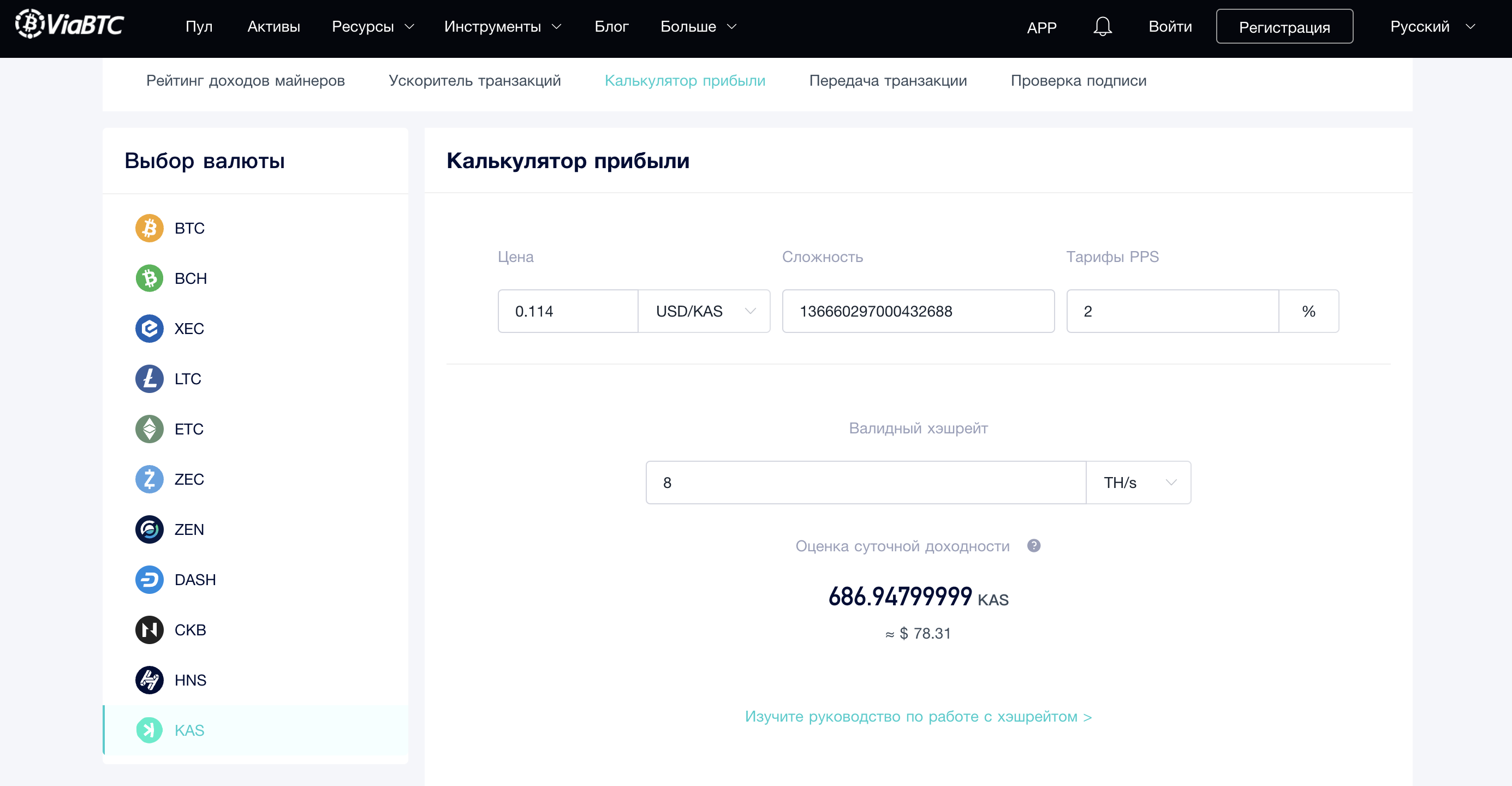Viewport: 1512px width, 786px height.
Task: Click the Валидный хэшрейт value field
Action: pyautogui.click(x=865, y=483)
